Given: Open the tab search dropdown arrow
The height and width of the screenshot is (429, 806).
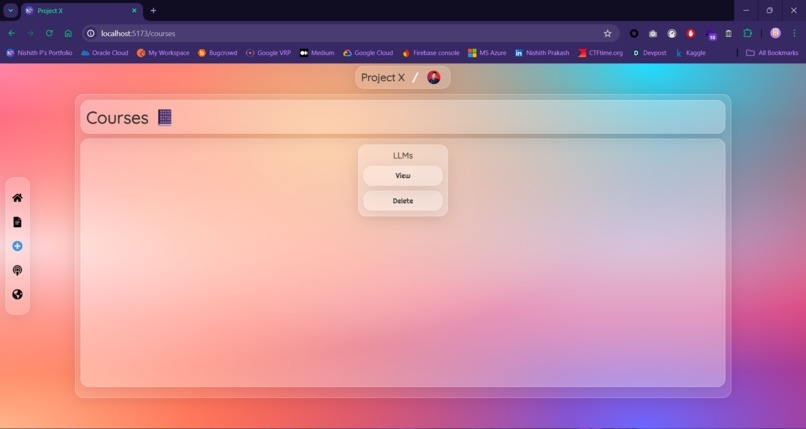Looking at the screenshot, I should click(10, 10).
